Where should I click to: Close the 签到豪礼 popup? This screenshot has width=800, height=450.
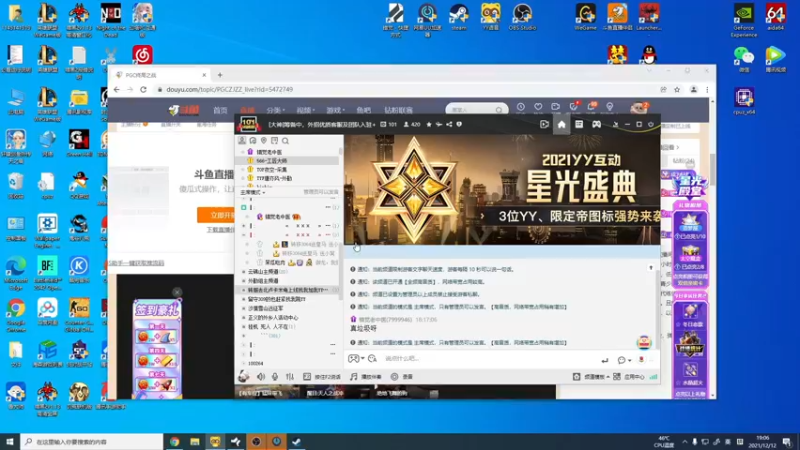(x=177, y=292)
